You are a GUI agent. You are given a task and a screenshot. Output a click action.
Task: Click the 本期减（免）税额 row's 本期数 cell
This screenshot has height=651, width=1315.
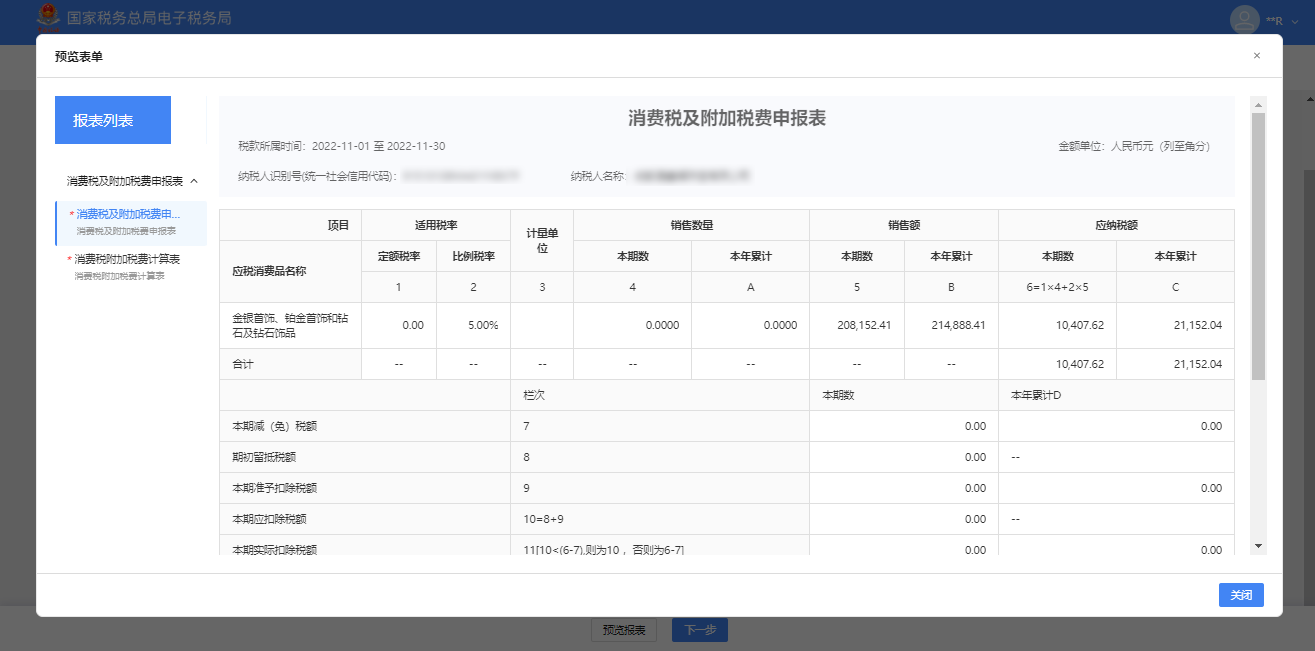(903, 426)
